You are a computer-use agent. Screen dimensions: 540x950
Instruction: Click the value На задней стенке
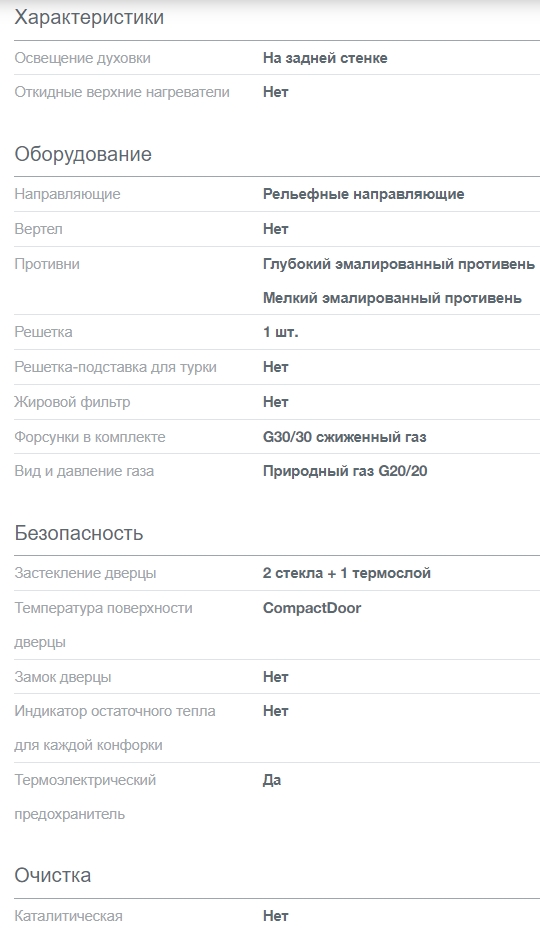point(325,58)
